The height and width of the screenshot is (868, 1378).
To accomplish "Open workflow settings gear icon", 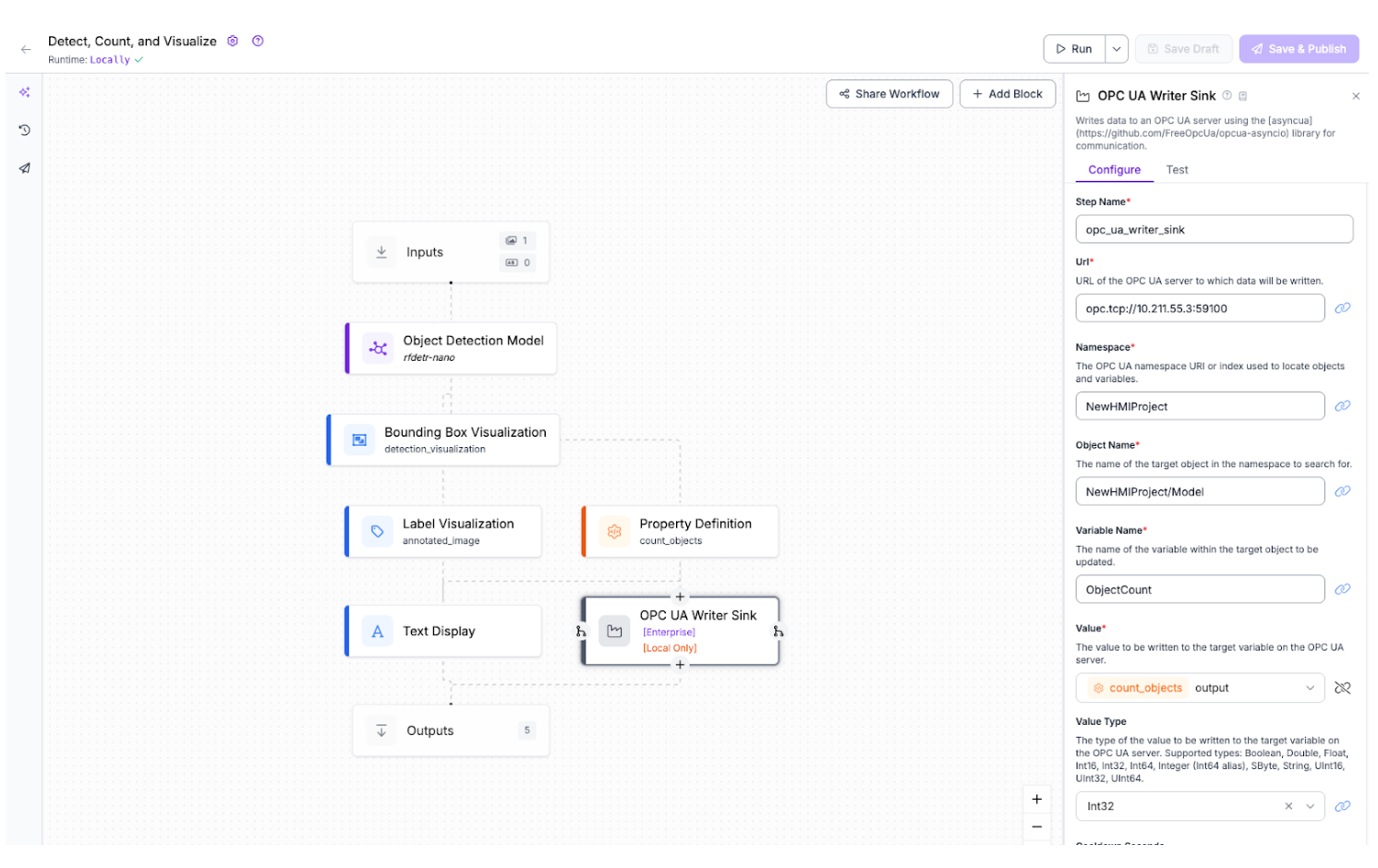I will pyautogui.click(x=233, y=42).
